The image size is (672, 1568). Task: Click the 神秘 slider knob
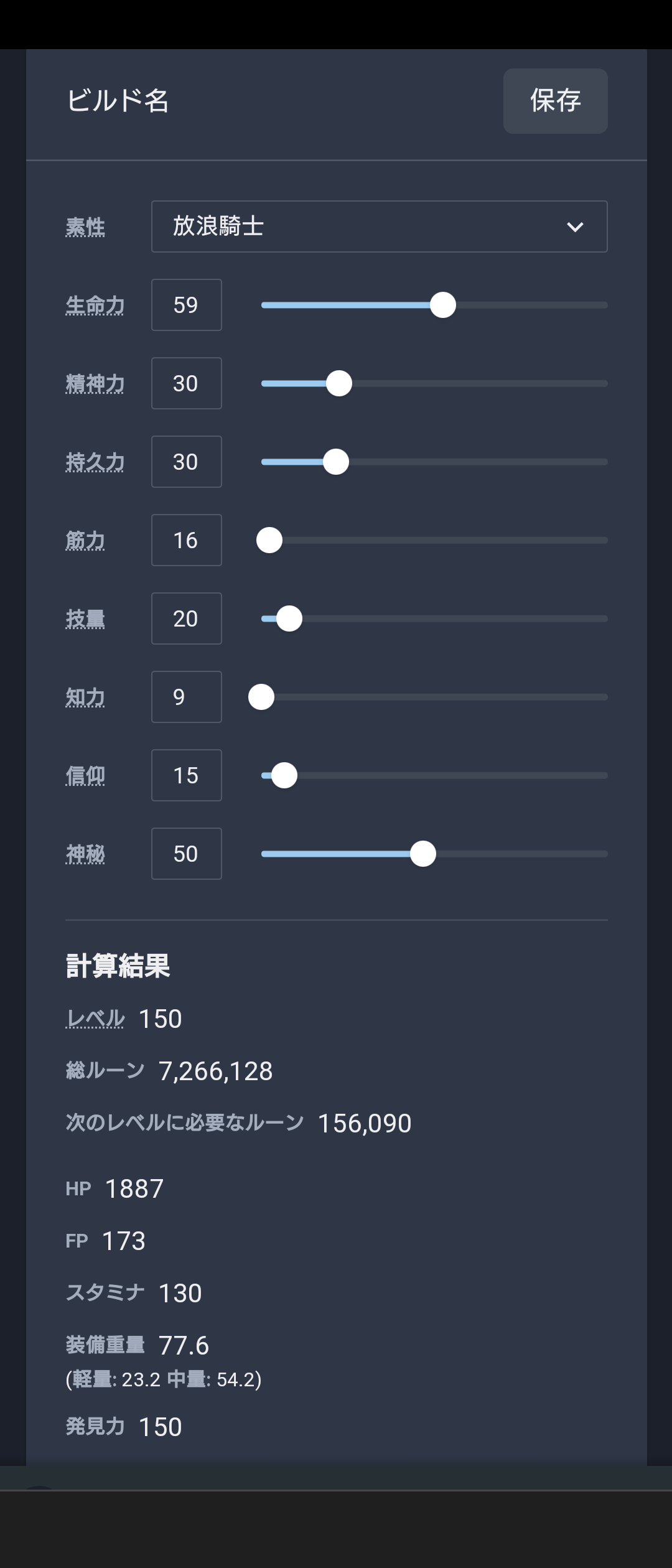click(x=423, y=854)
